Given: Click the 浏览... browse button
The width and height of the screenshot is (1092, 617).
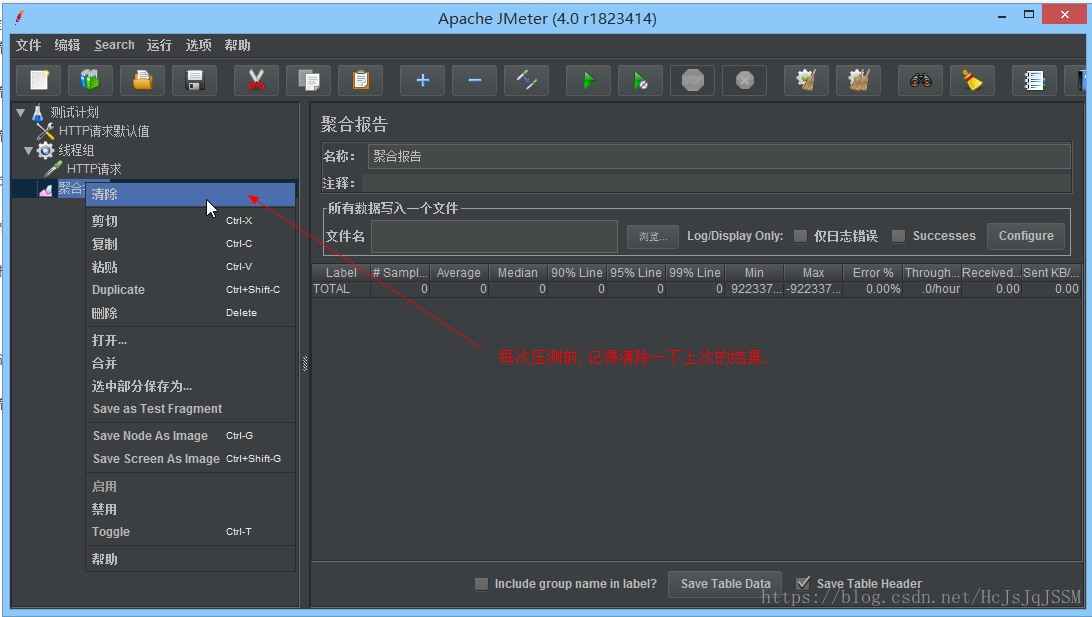Looking at the screenshot, I should (653, 237).
